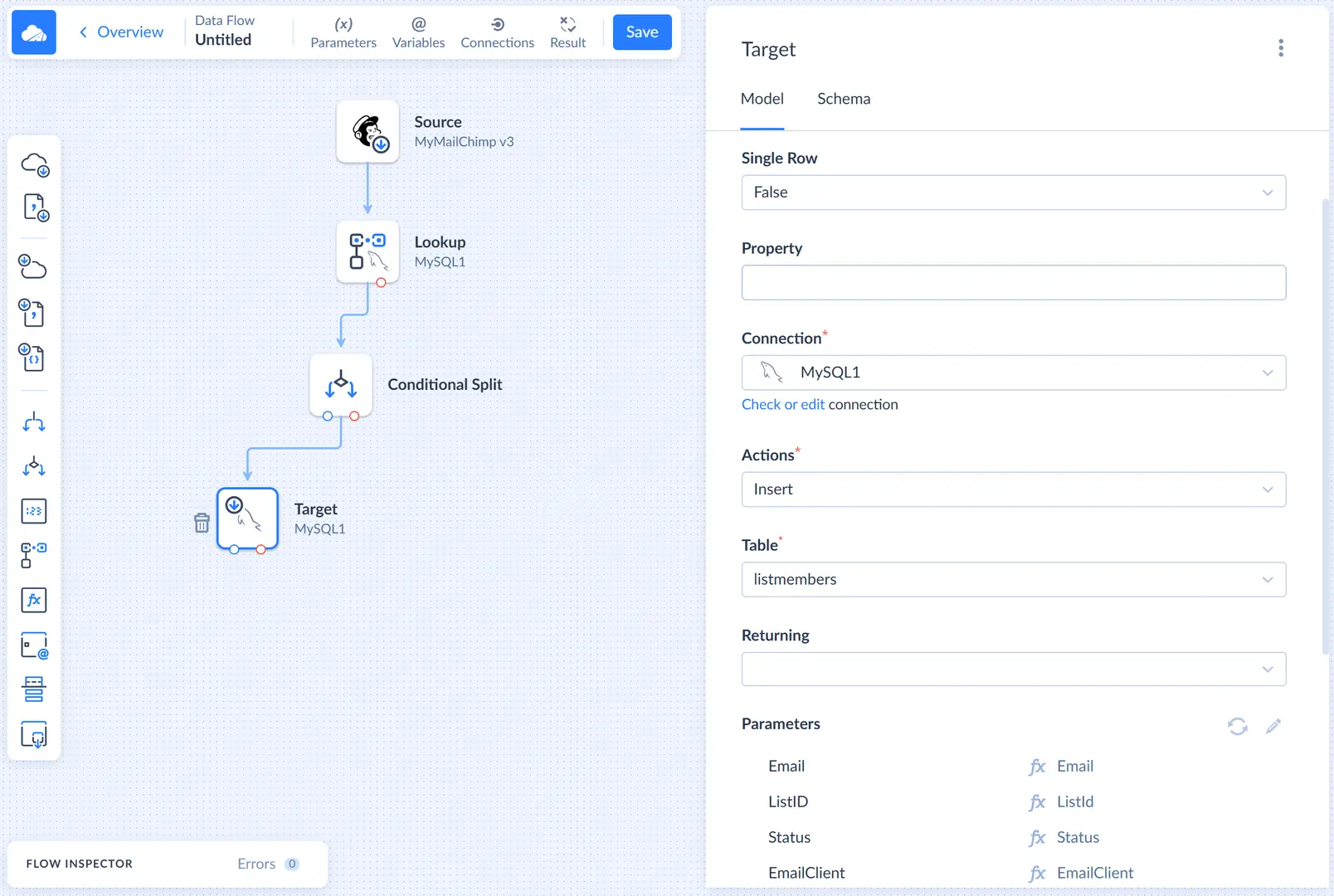This screenshot has width=1334, height=896.
Task: Click the ListID parameter name
Action: click(788, 802)
